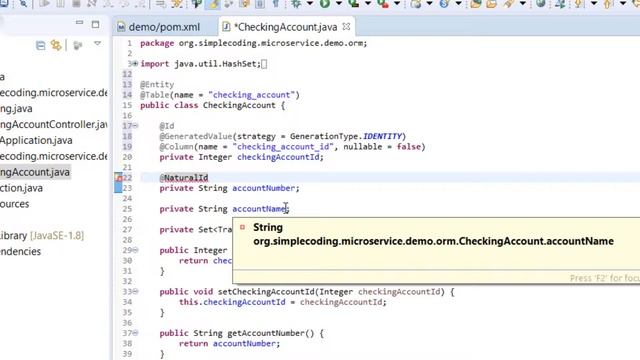This screenshot has height=360, width=640.
Task: Open the Package Explorer view menu arrow
Action: (x=97, y=44)
